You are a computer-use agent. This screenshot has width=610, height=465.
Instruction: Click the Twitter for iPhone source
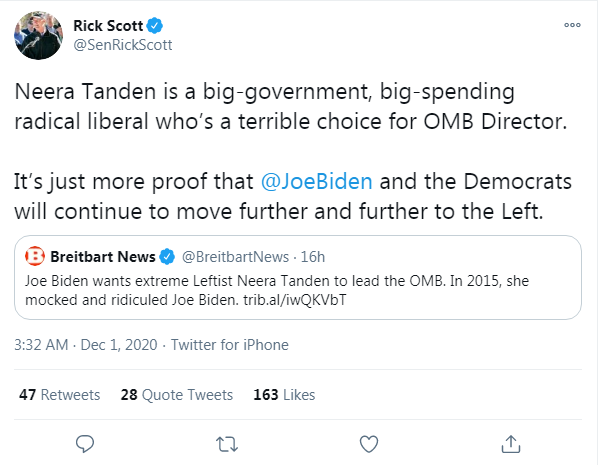pyautogui.click(x=229, y=345)
